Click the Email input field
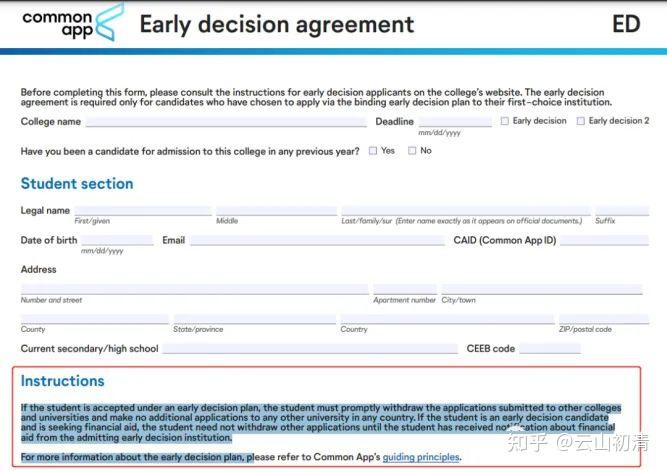The height and width of the screenshot is (471, 667). [x=317, y=240]
